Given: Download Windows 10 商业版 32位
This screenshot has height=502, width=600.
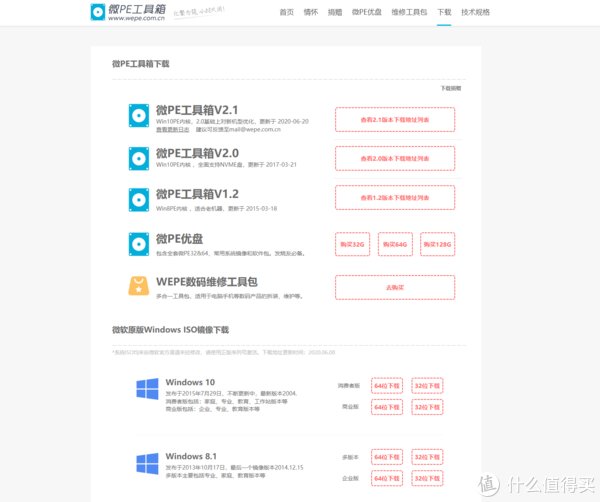Looking at the screenshot, I should coord(427,407).
